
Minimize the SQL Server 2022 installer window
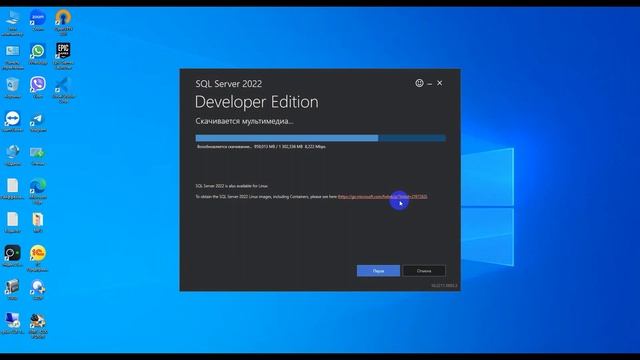[430, 84]
